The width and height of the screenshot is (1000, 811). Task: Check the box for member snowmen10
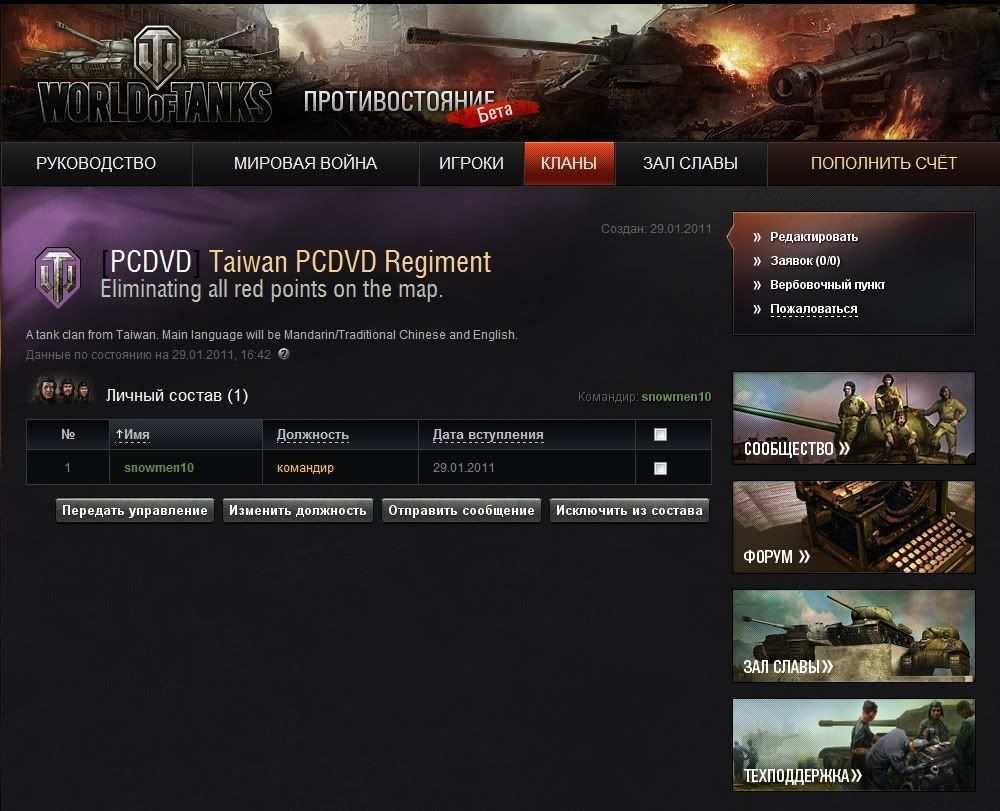660,468
